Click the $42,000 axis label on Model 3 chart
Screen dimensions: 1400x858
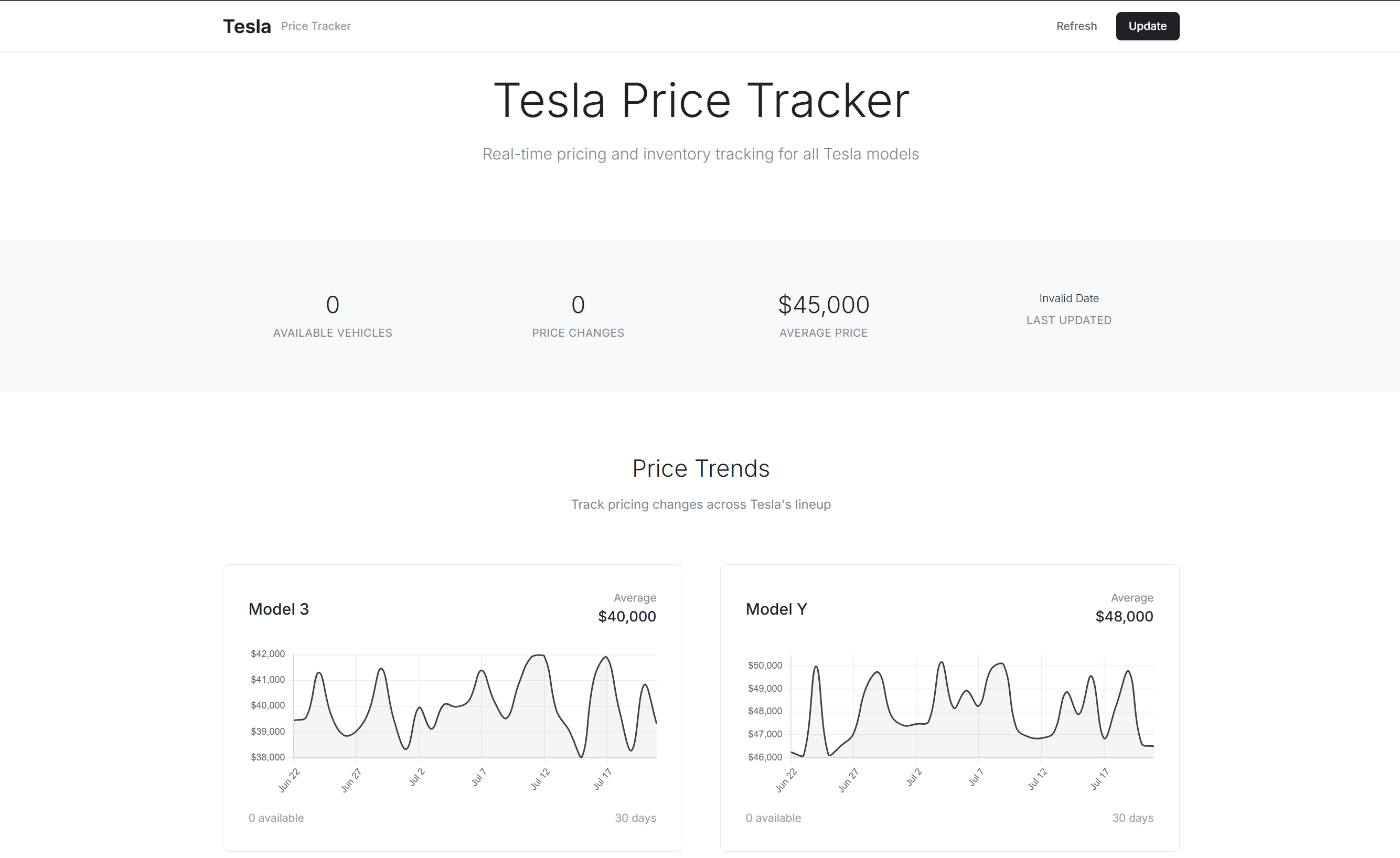coord(268,654)
